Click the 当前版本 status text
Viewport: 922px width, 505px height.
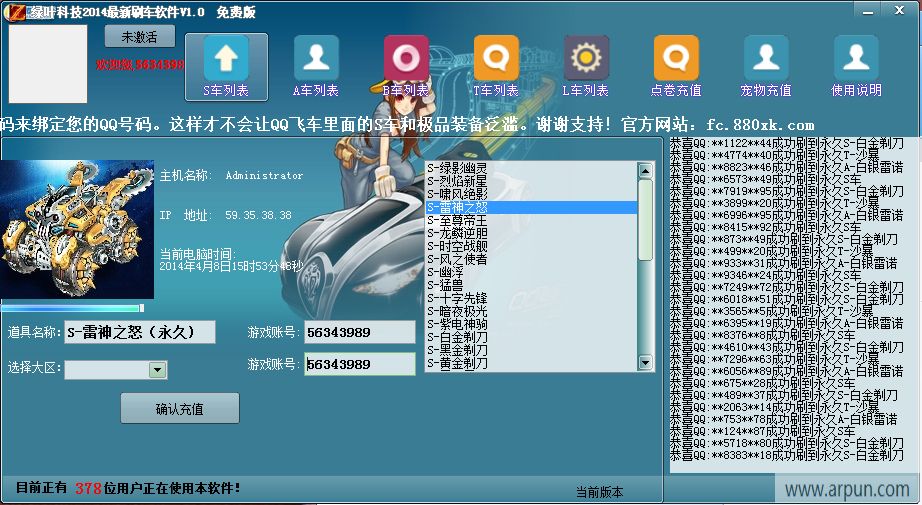[x=599, y=492]
